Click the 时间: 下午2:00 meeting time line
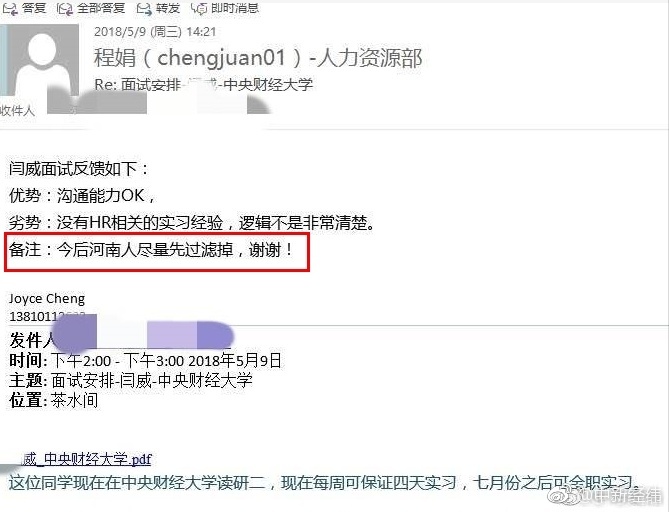The height and width of the screenshot is (512, 669). point(145,361)
